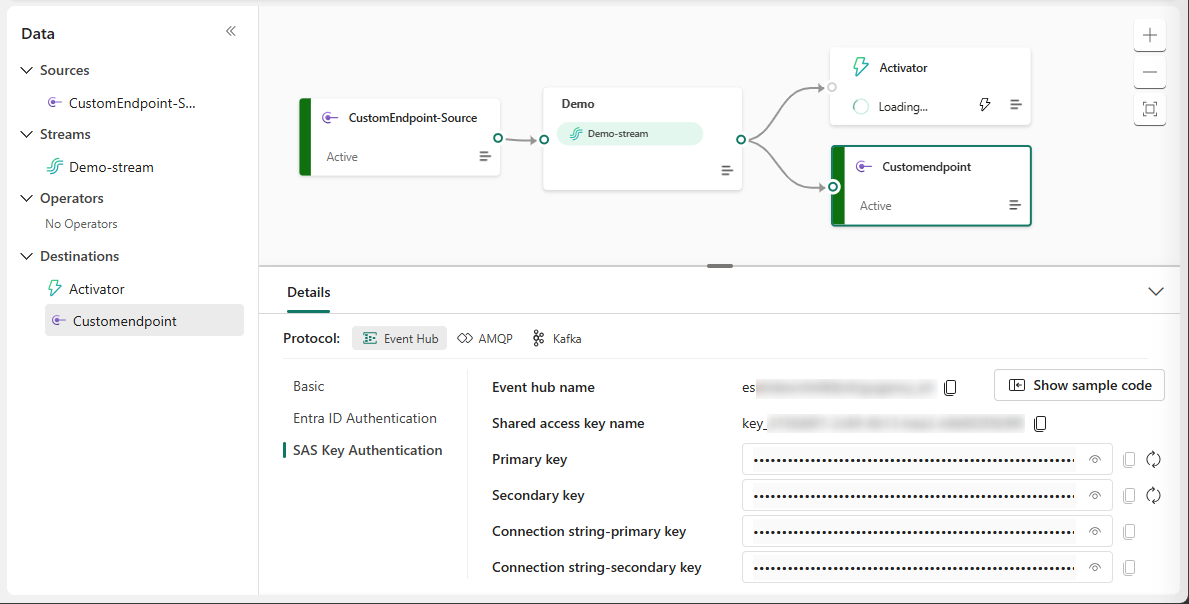The image size is (1189, 604).
Task: Copy the Event hub name value
Action: coord(950,388)
